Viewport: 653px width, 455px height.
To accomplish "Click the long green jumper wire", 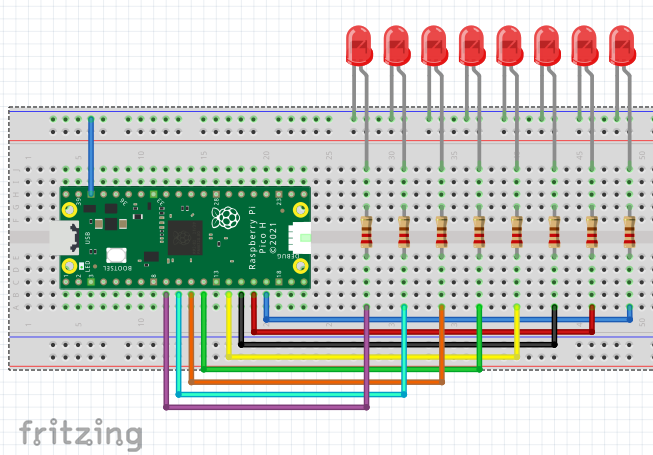I will [x=340, y=367].
